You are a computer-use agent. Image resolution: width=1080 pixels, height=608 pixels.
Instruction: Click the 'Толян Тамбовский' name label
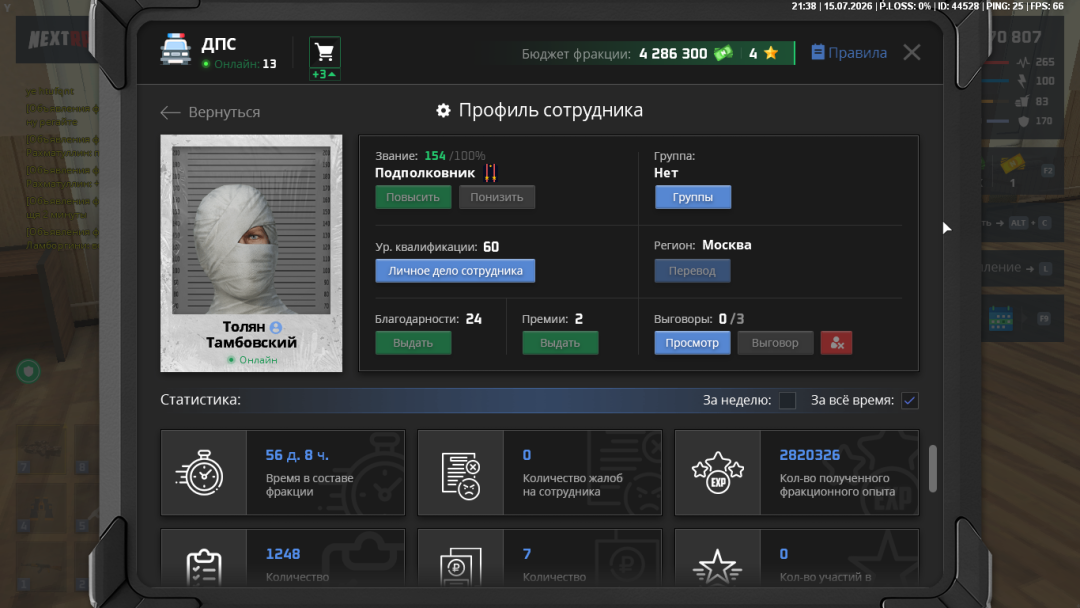(251, 335)
